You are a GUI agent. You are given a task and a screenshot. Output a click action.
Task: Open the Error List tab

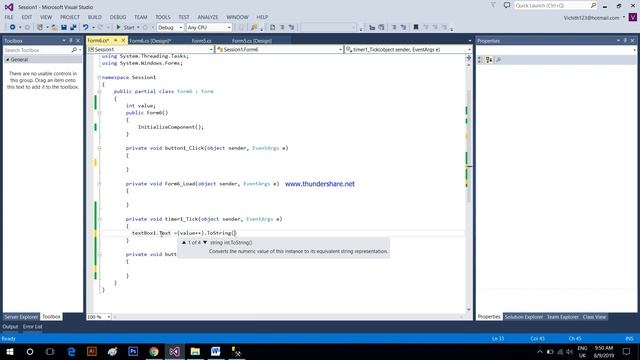[x=33, y=327]
